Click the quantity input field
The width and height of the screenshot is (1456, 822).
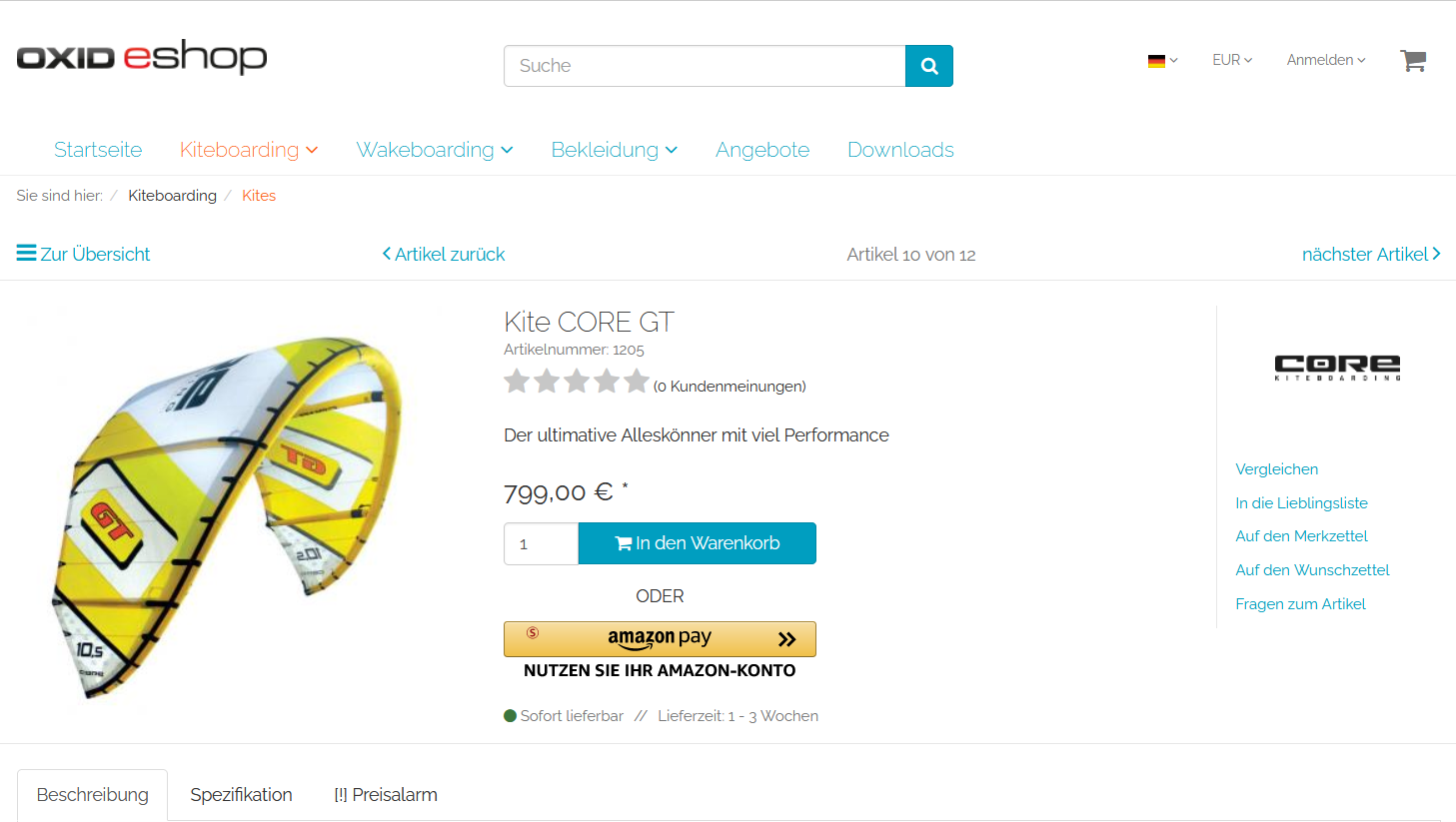coord(541,543)
